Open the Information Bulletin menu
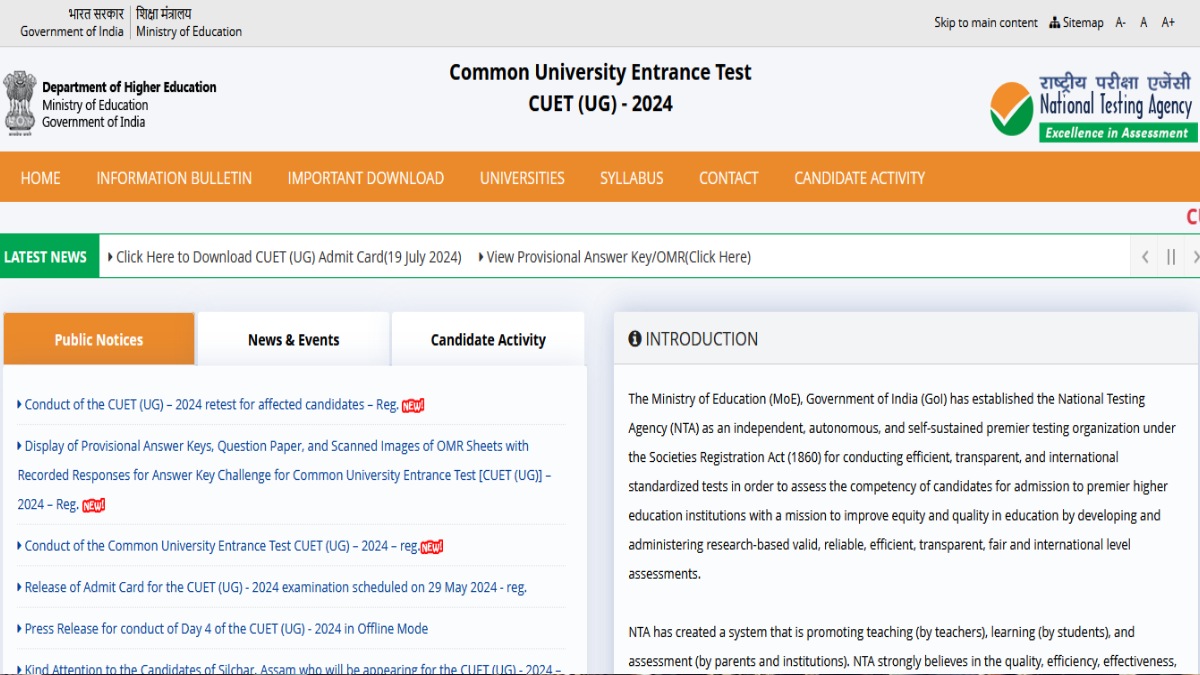Viewport: 1200px width, 675px height. 174,178
